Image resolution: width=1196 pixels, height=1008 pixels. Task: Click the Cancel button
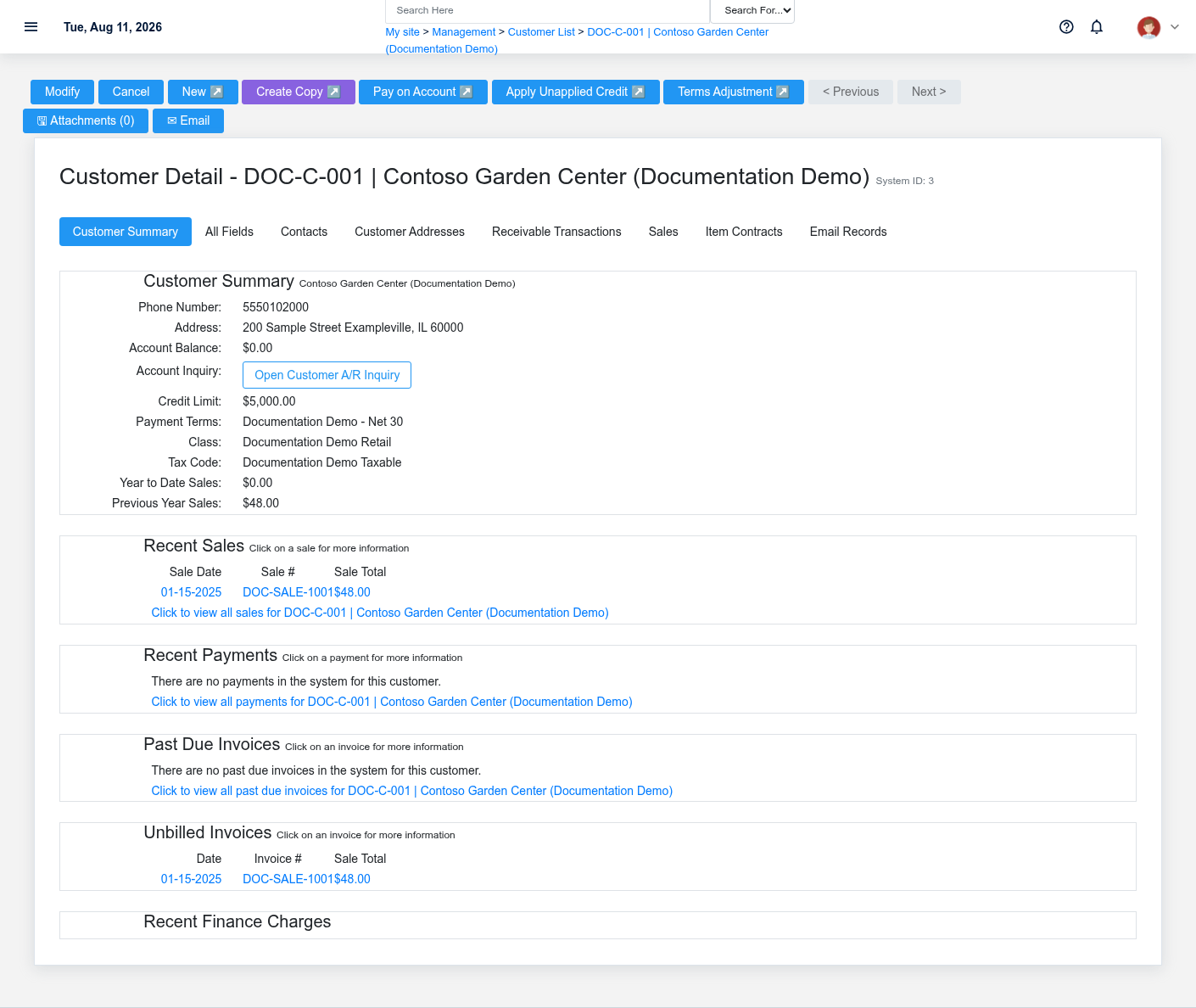(131, 92)
